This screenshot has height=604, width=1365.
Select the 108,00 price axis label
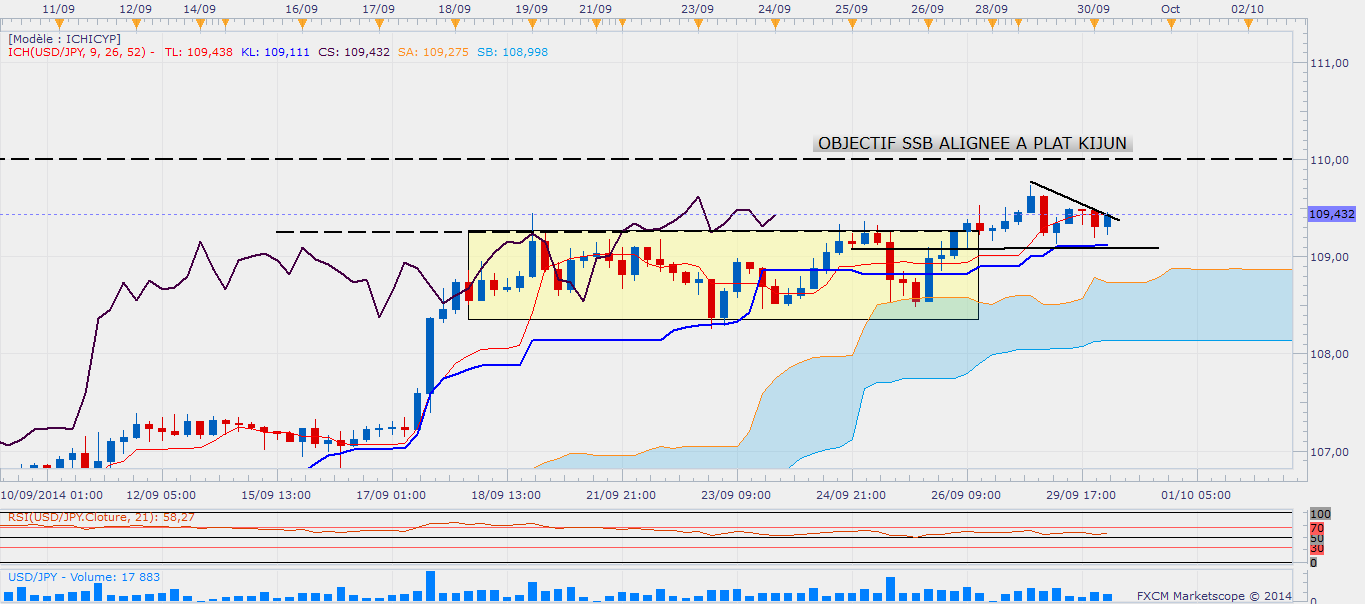[x=1328, y=354]
